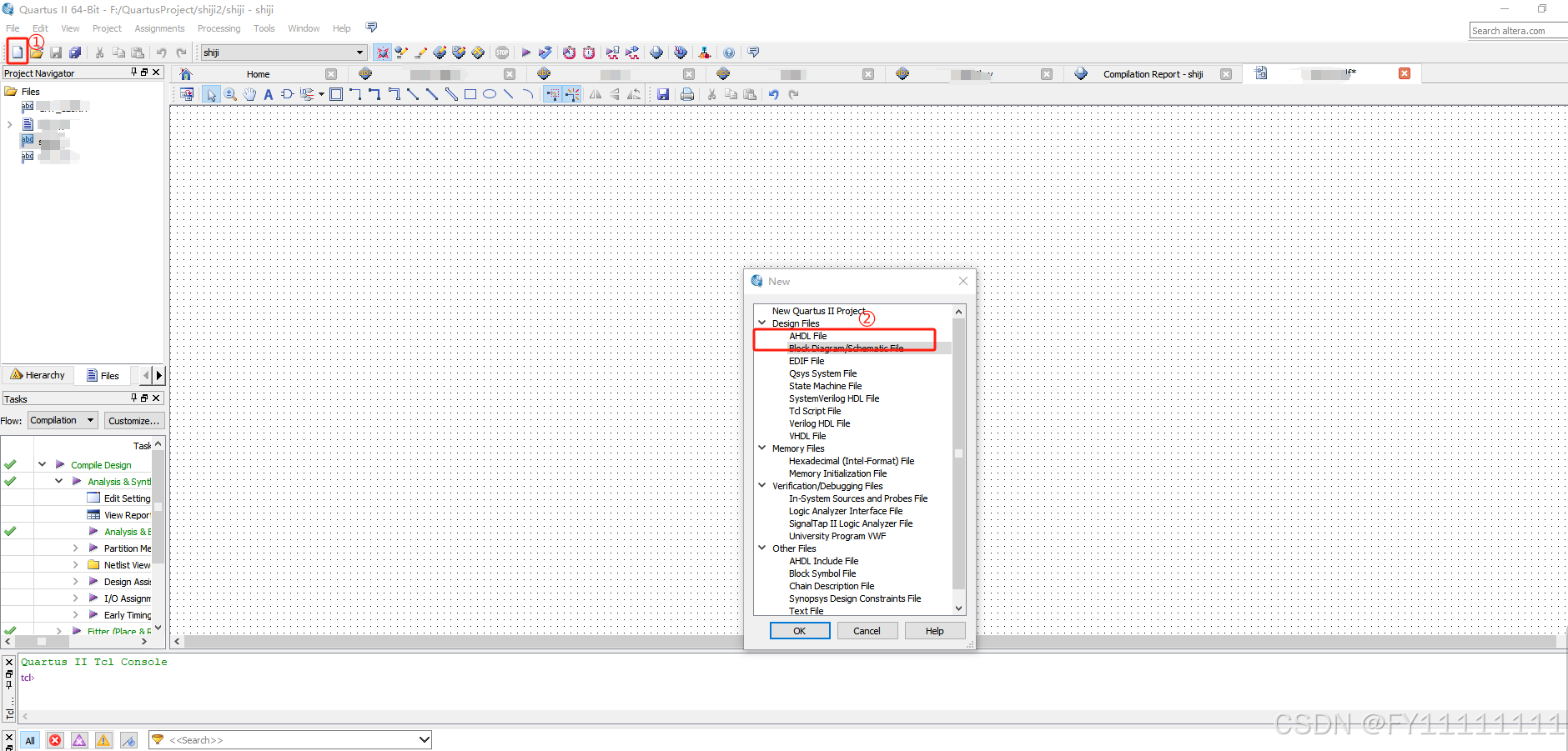The height and width of the screenshot is (751, 1568).
Task: Toggle the purple critical warning filter
Action: [x=79, y=740]
